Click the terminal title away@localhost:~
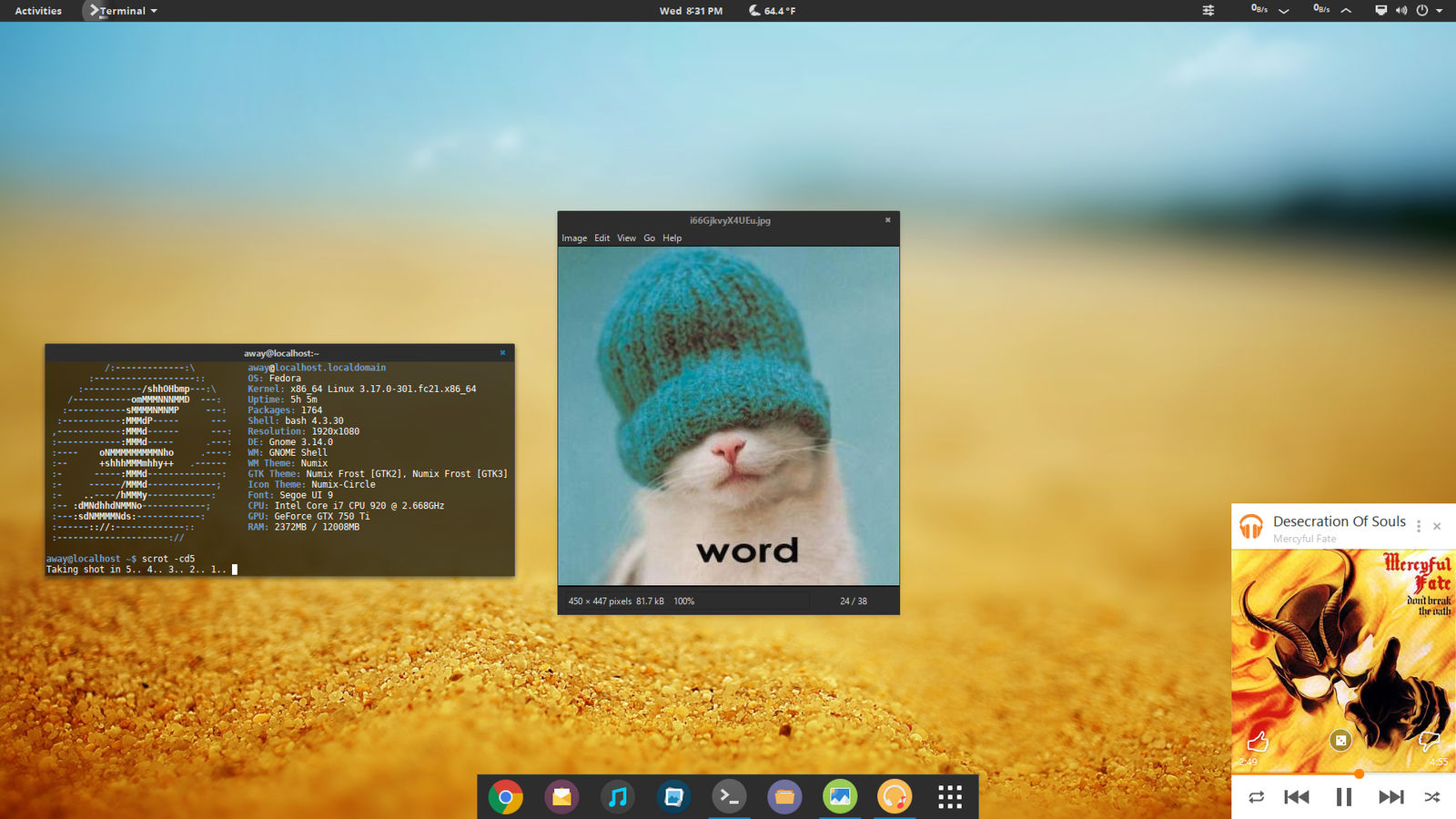Viewport: 1456px width, 819px height. coord(281,353)
